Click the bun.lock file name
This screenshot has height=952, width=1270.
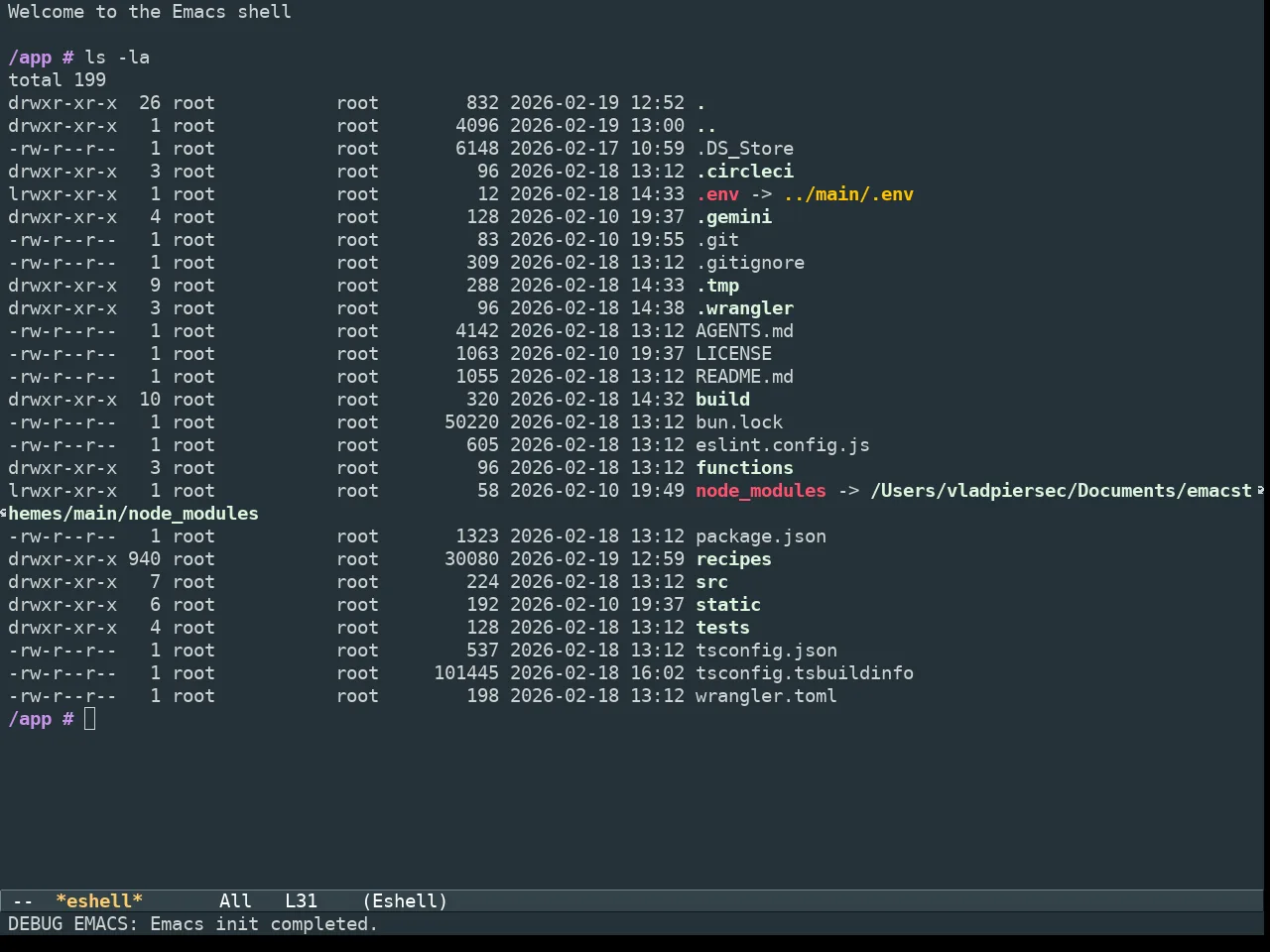tap(739, 422)
